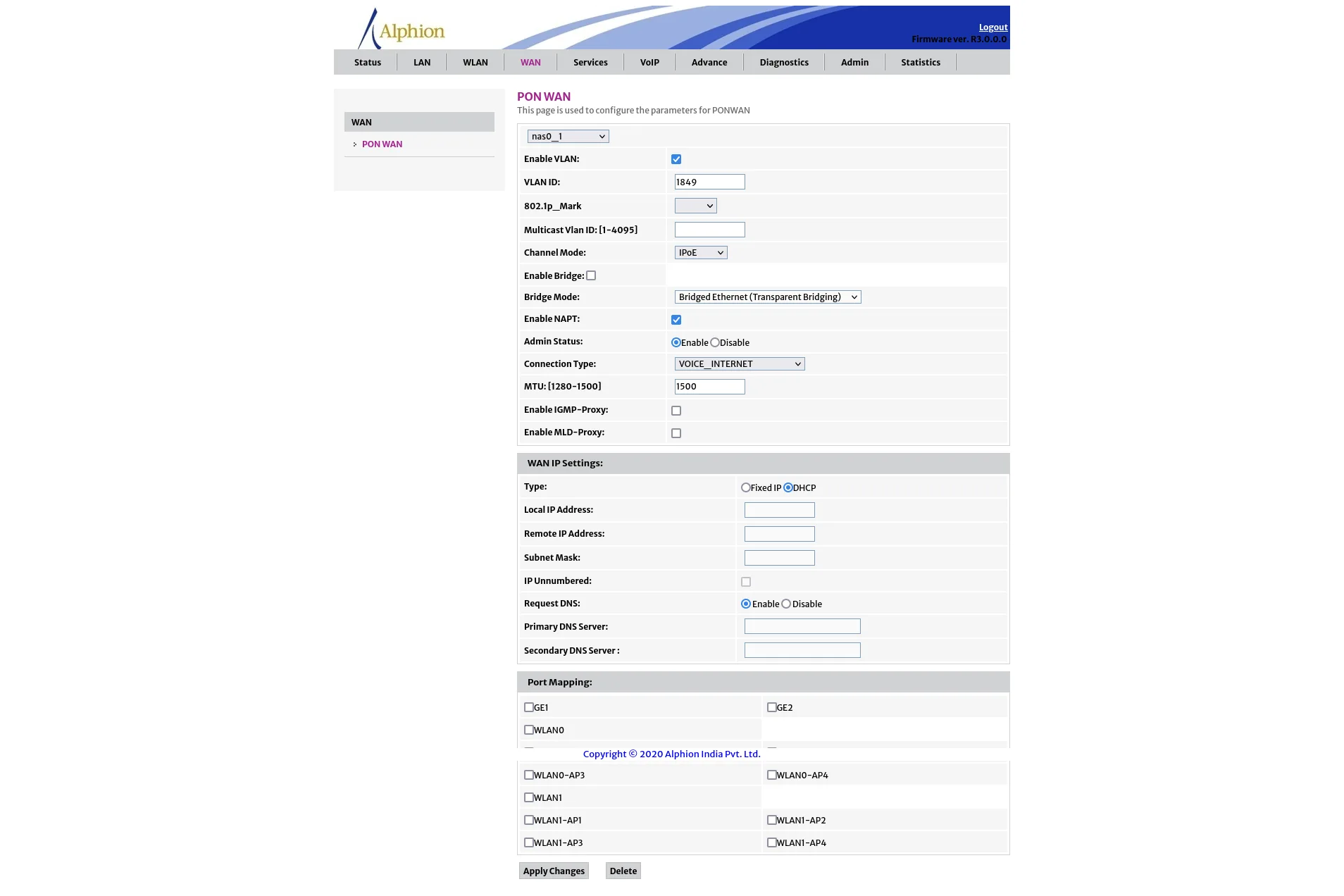Image resolution: width=1344 pixels, height=896 pixels.
Task: Select PON WAN in the sidebar
Action: (x=382, y=144)
